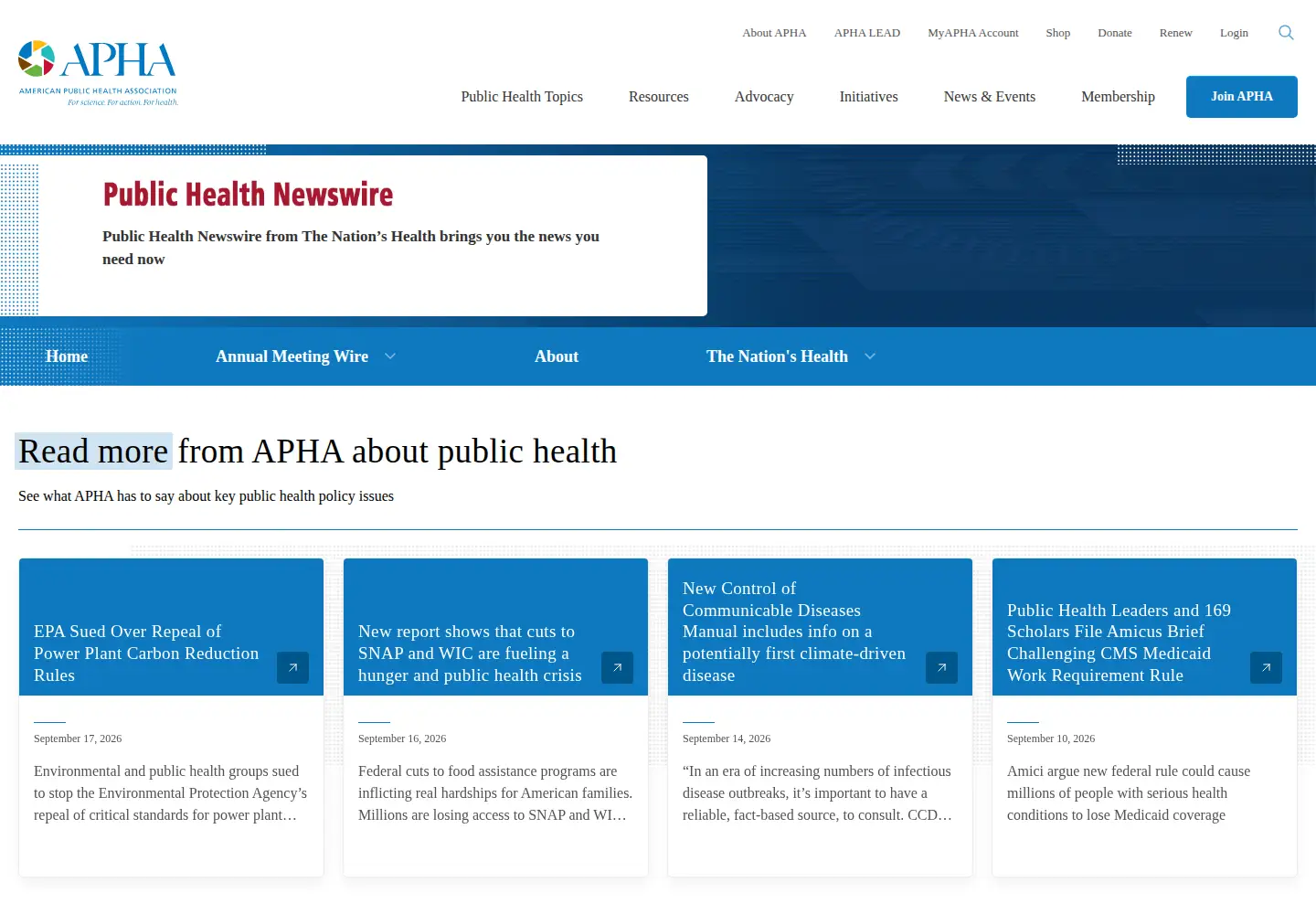Image resolution: width=1316 pixels, height=914 pixels.
Task: Open News & Events menu
Action: tap(990, 97)
